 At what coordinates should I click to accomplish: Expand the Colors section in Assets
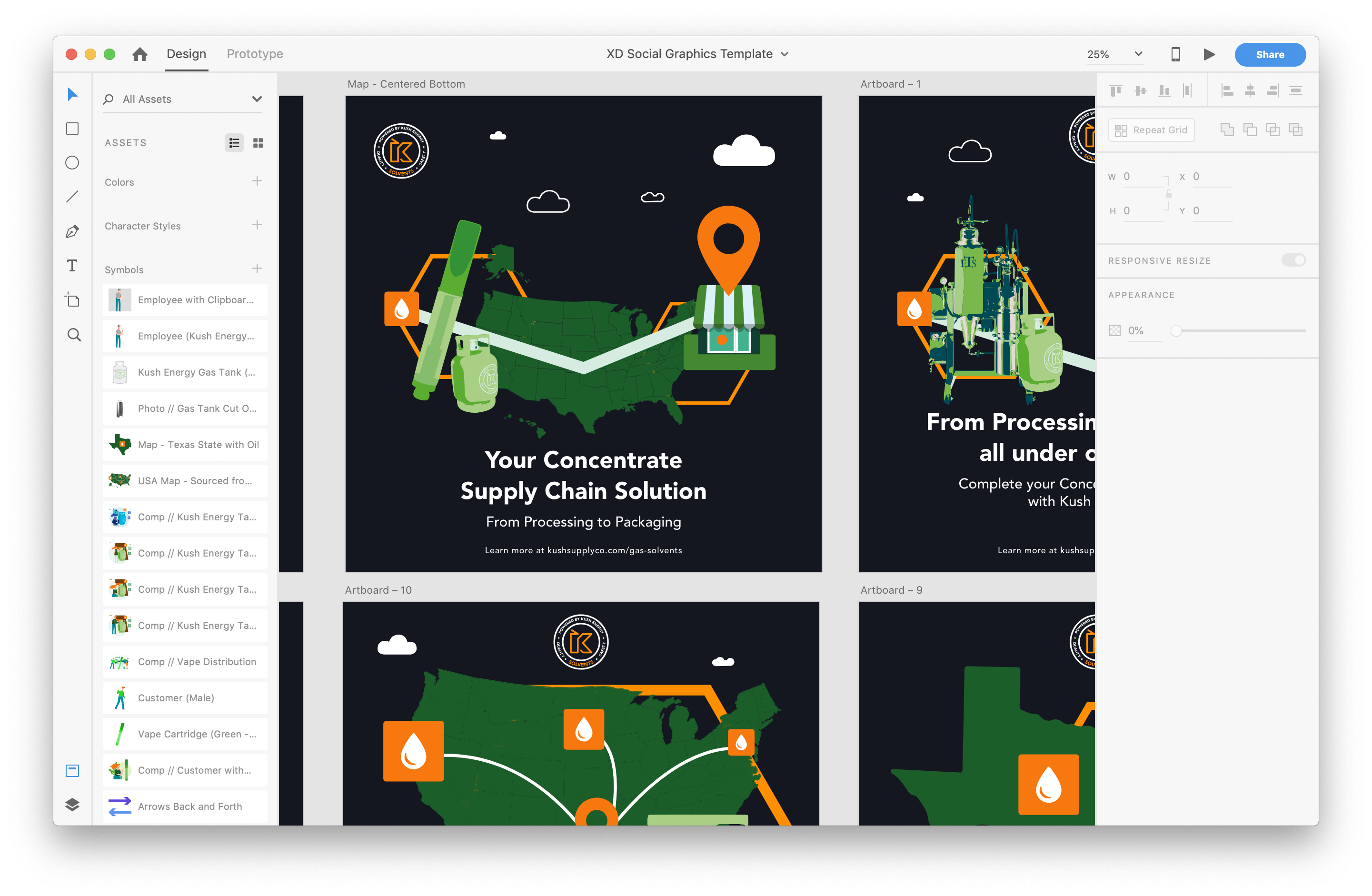(119, 182)
